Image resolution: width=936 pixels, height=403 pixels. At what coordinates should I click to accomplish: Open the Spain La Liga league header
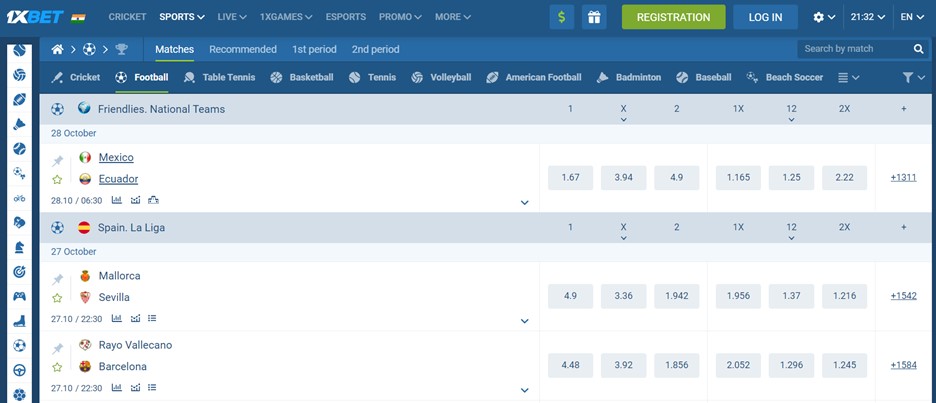131,227
